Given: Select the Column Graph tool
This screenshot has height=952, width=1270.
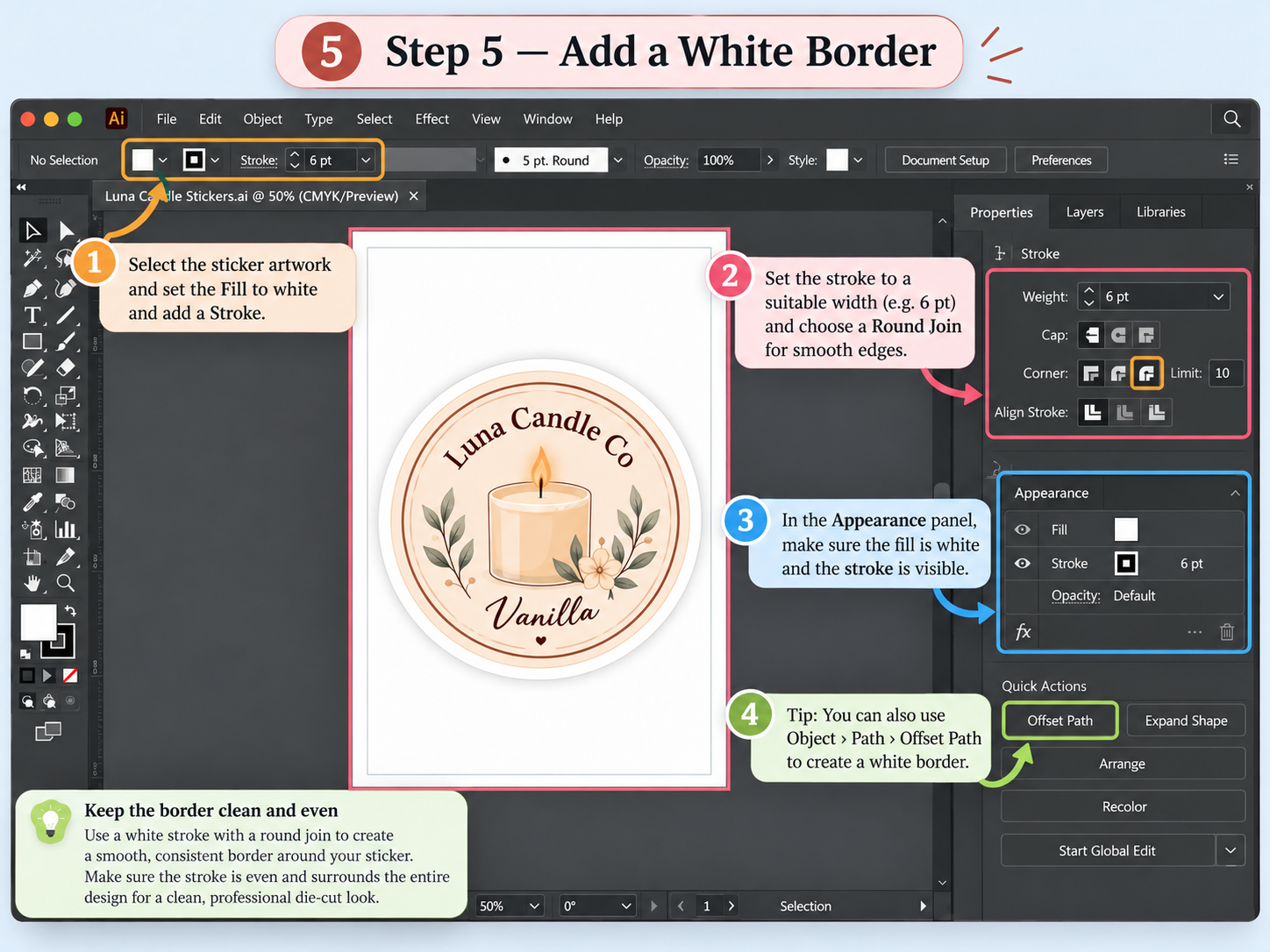Looking at the screenshot, I should (66, 529).
